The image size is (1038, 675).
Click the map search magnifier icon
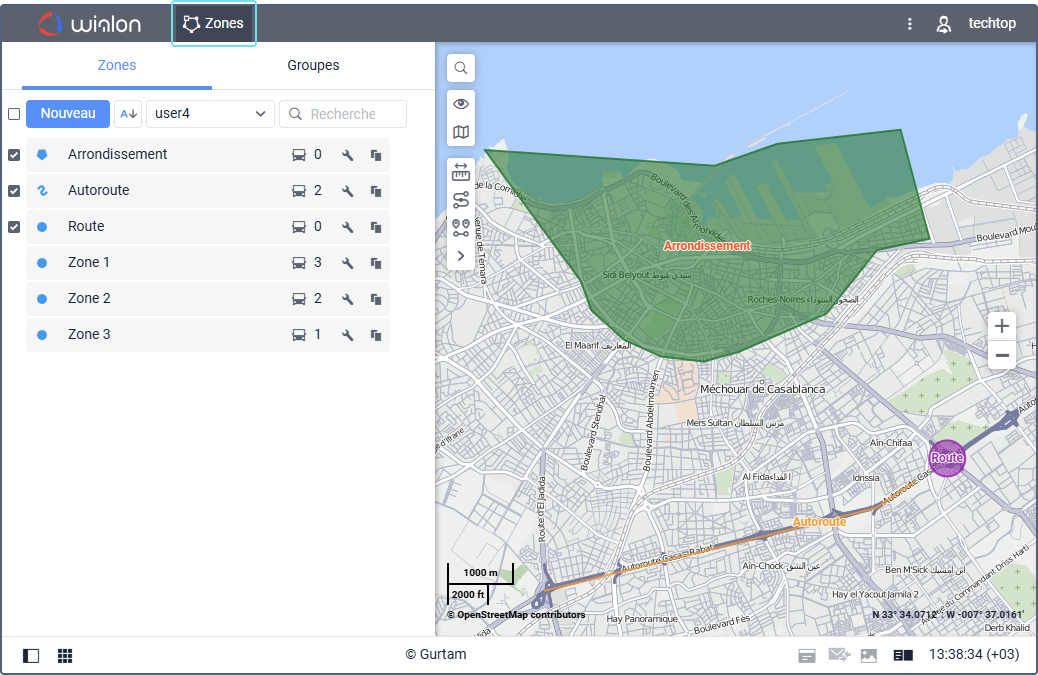pyautogui.click(x=461, y=68)
